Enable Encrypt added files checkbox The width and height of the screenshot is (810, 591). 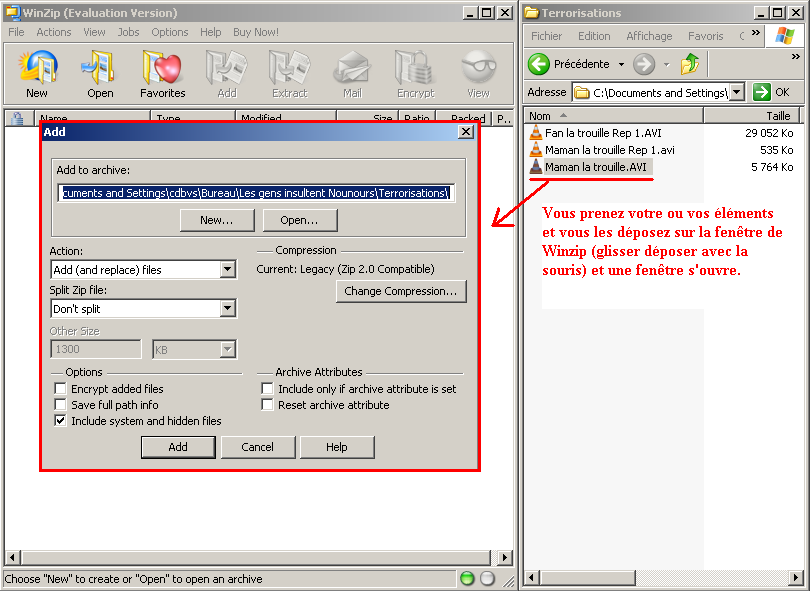[x=60, y=388]
